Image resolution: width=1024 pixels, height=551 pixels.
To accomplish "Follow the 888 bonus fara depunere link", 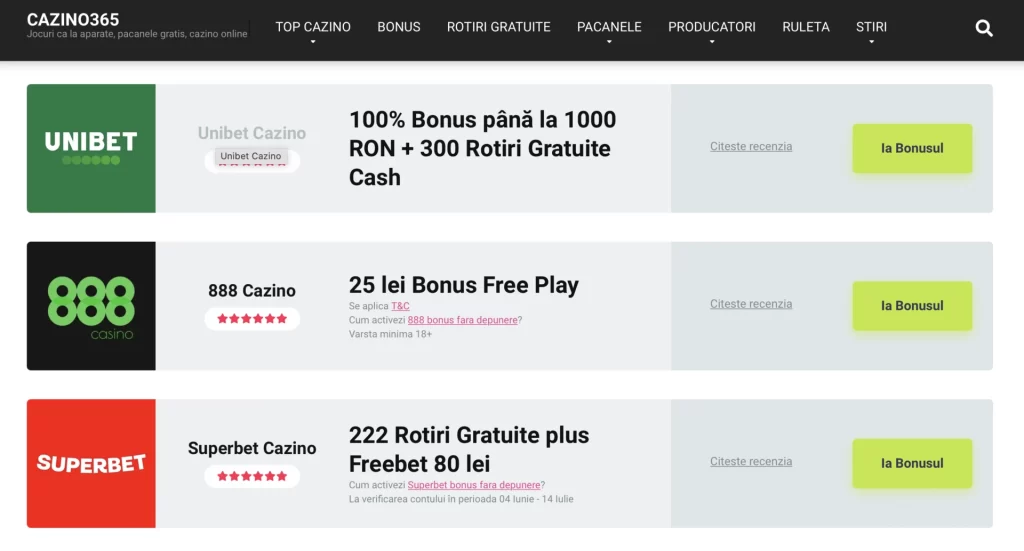I will [462, 320].
